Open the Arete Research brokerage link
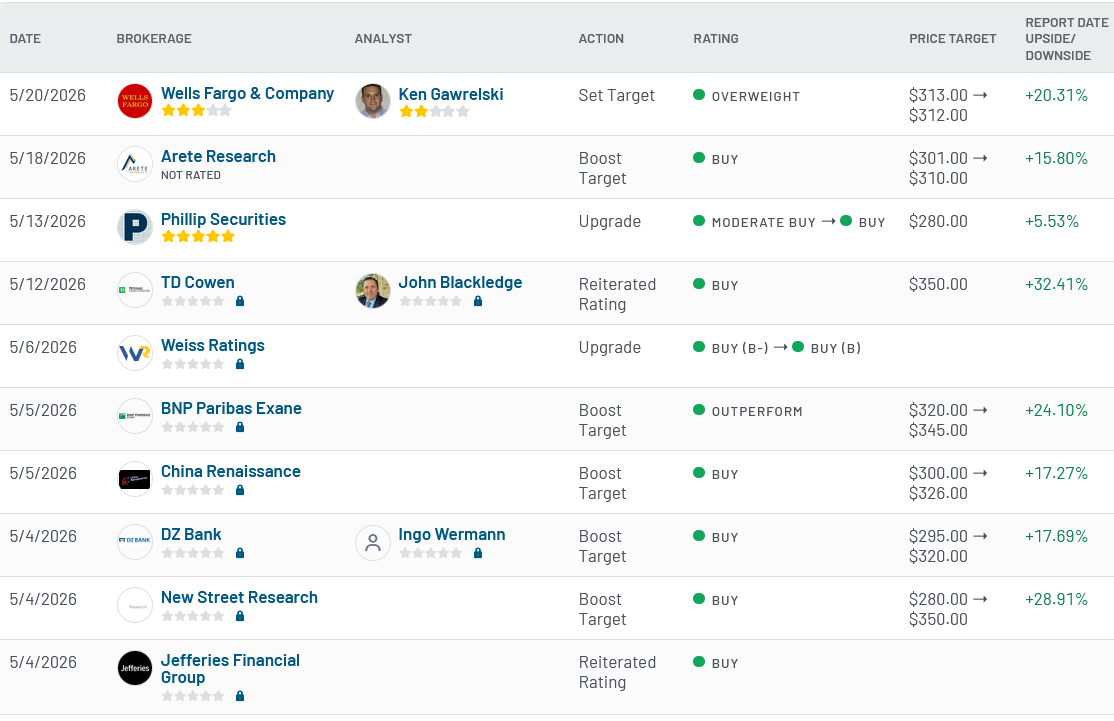The image size is (1114, 721). click(x=218, y=156)
